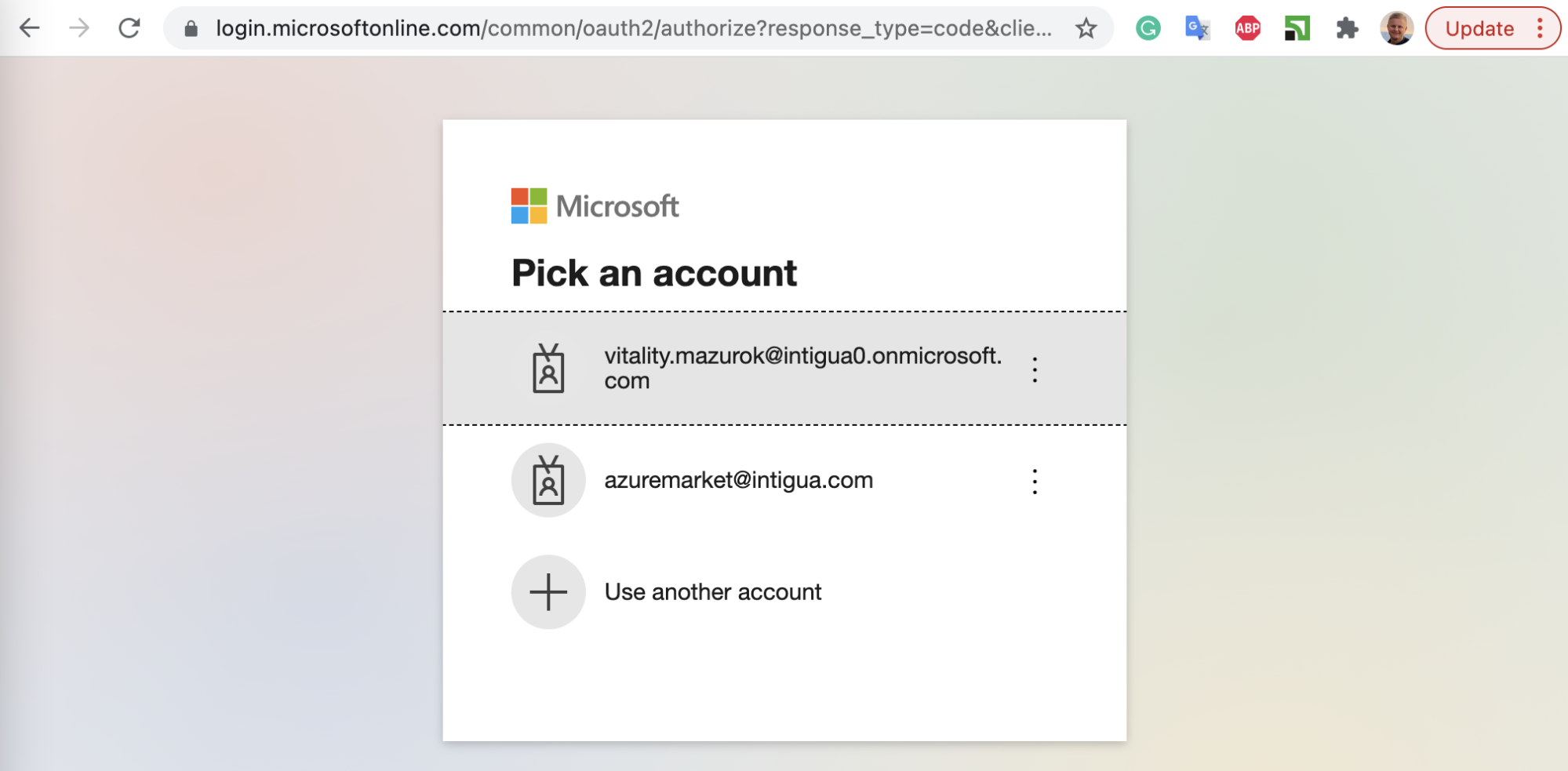The height and width of the screenshot is (771, 1568).
Task: Click the padlock site info icon
Action: (x=191, y=29)
